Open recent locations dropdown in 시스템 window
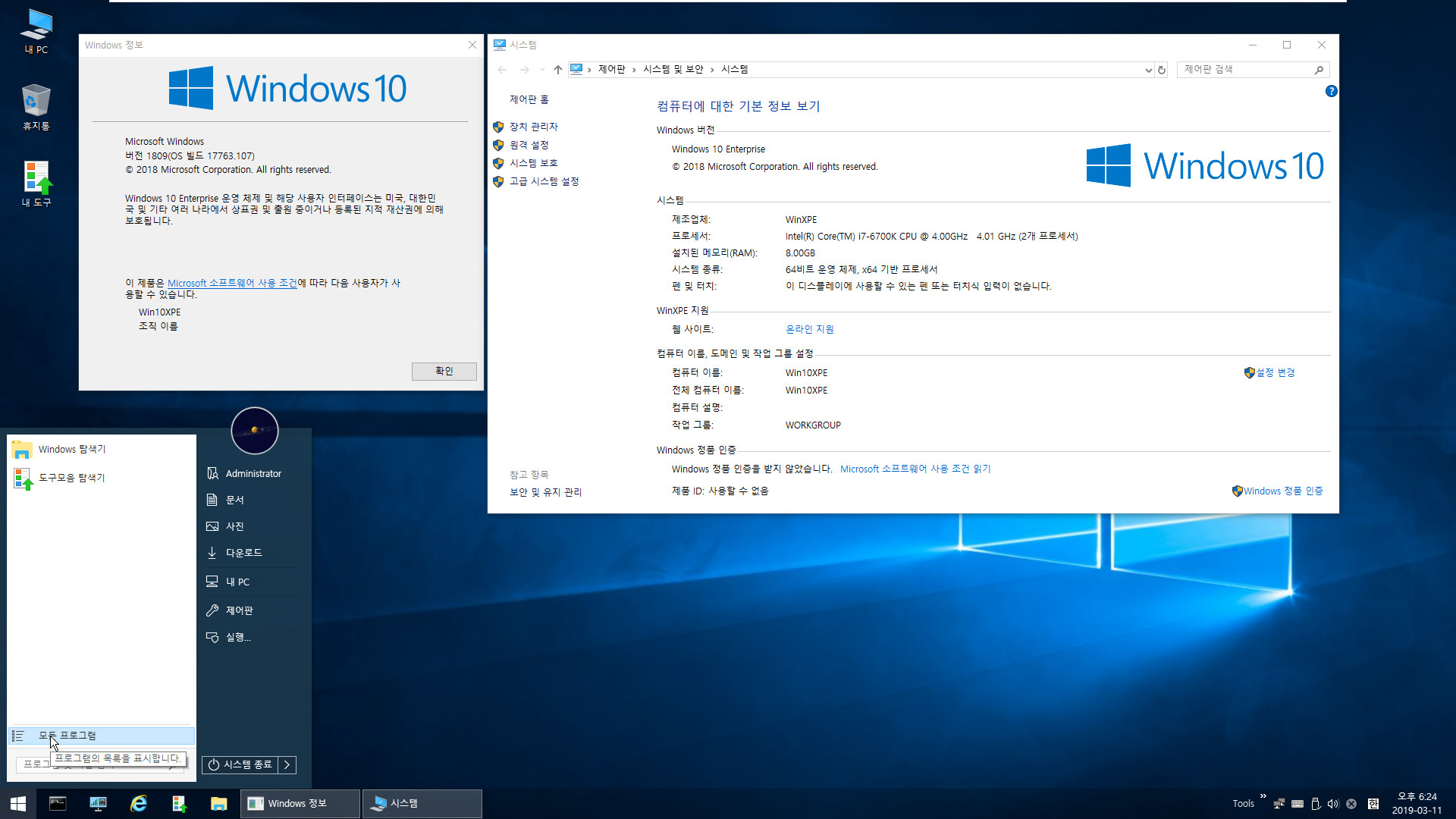 542,70
